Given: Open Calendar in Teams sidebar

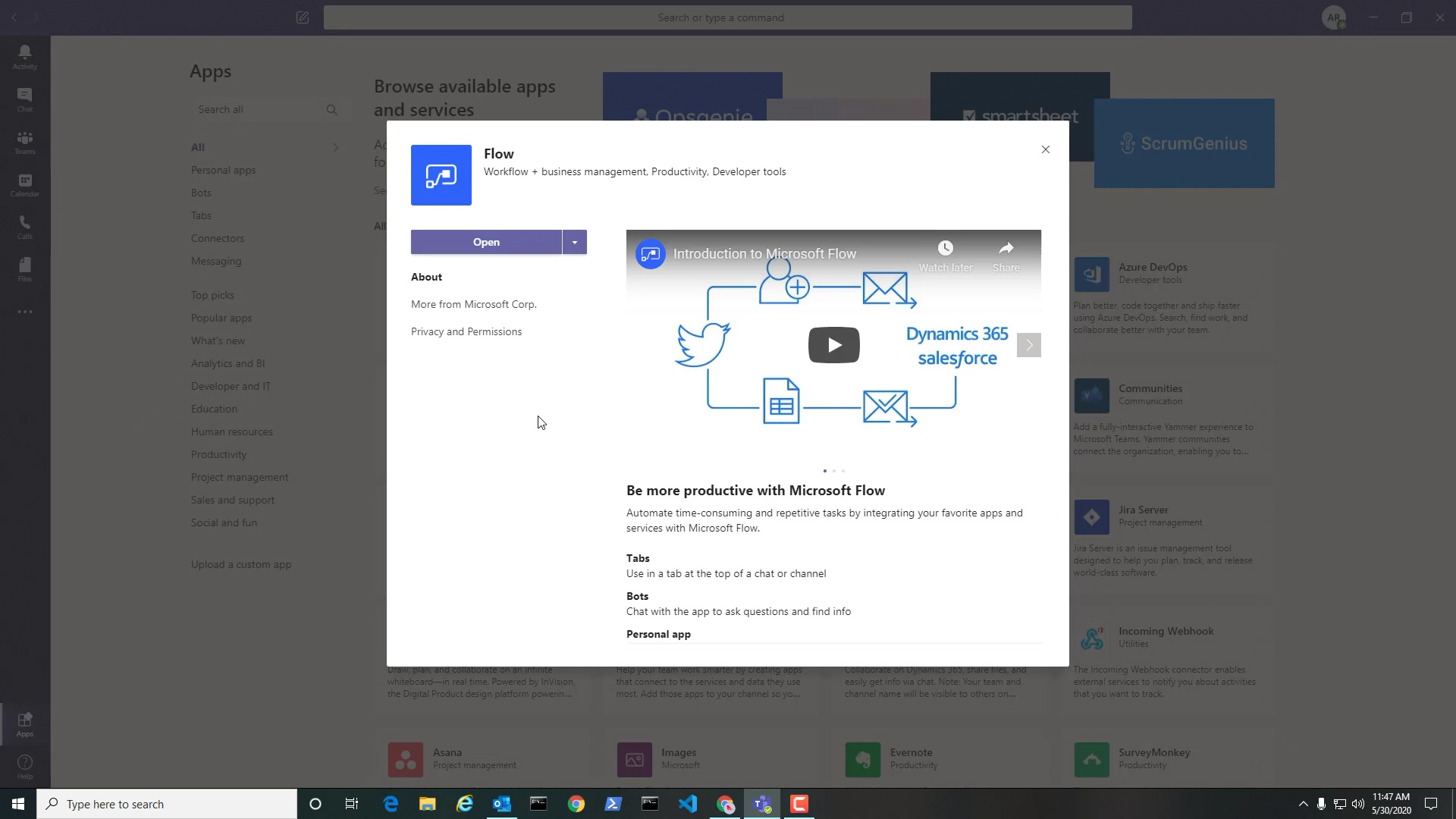Looking at the screenshot, I should (x=25, y=184).
